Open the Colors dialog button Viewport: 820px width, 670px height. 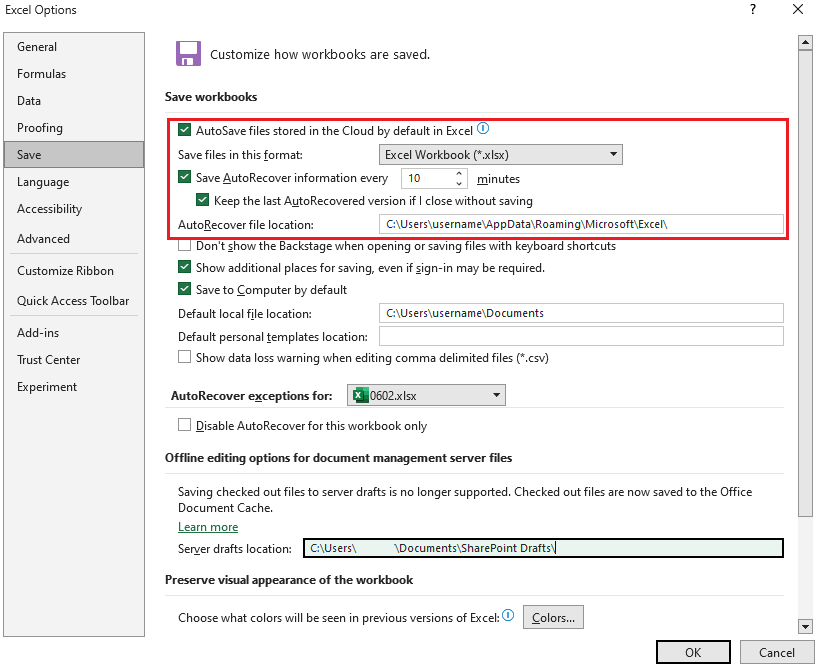tap(553, 617)
